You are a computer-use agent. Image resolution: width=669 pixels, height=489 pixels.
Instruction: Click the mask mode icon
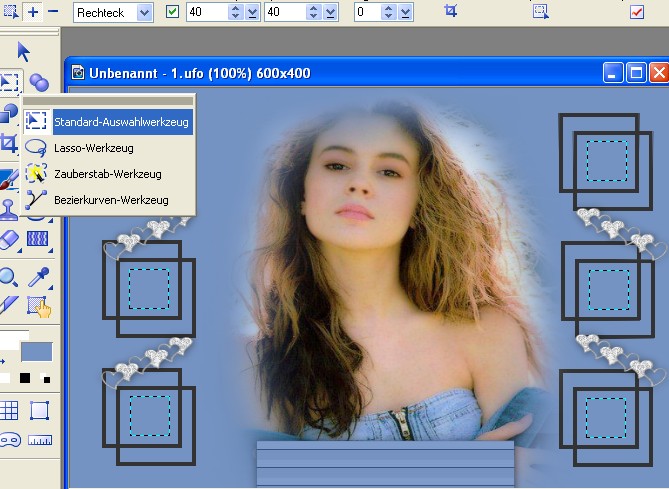click(x=10, y=440)
